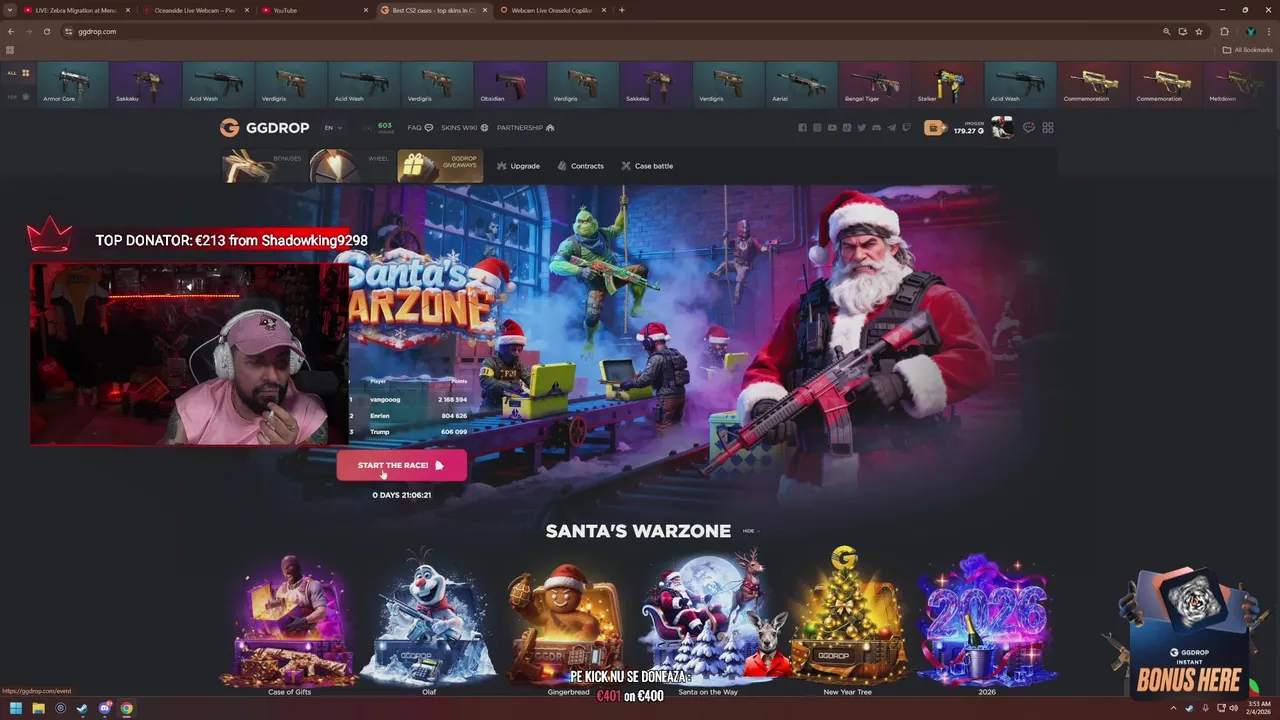The width and height of the screenshot is (1280, 720).
Task: Open the Olaf case
Action: point(429,623)
